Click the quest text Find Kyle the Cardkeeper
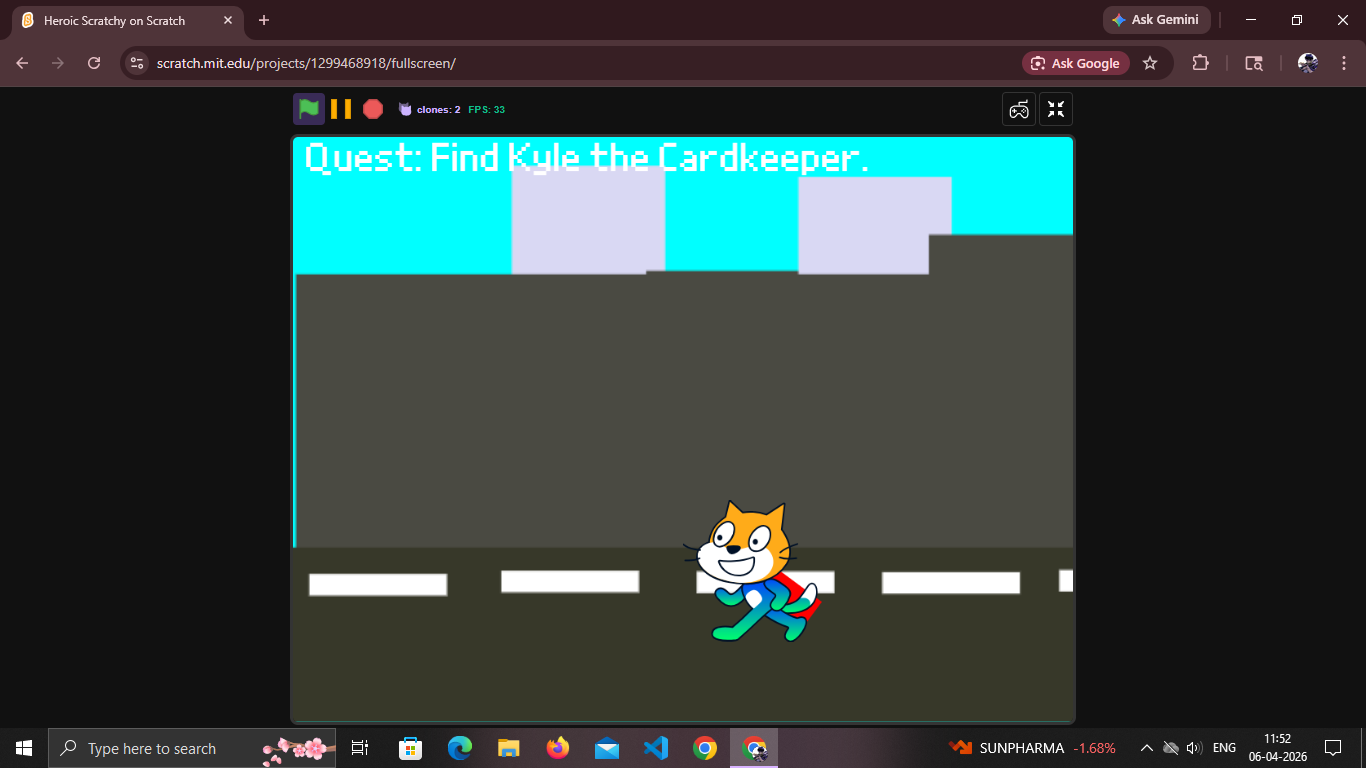Image resolution: width=1366 pixels, height=768 pixels. click(x=587, y=158)
